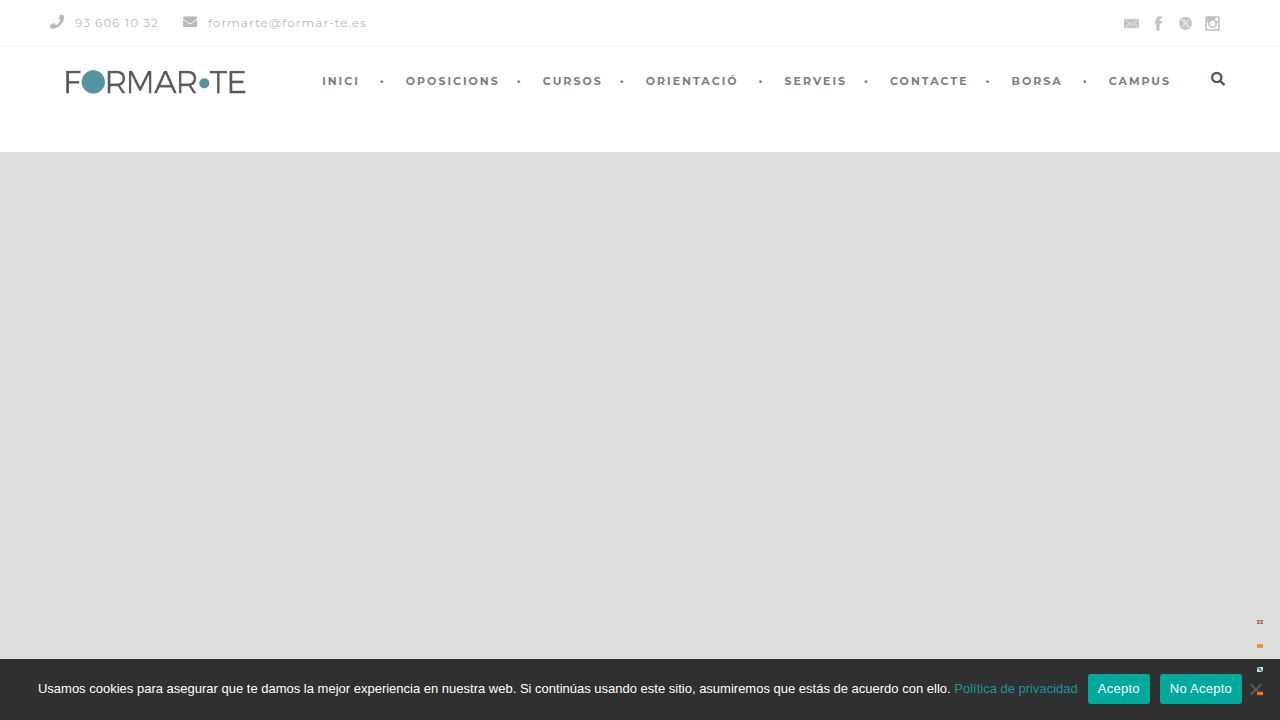
Task: Open the Oposicions menu
Action: [x=452, y=81]
